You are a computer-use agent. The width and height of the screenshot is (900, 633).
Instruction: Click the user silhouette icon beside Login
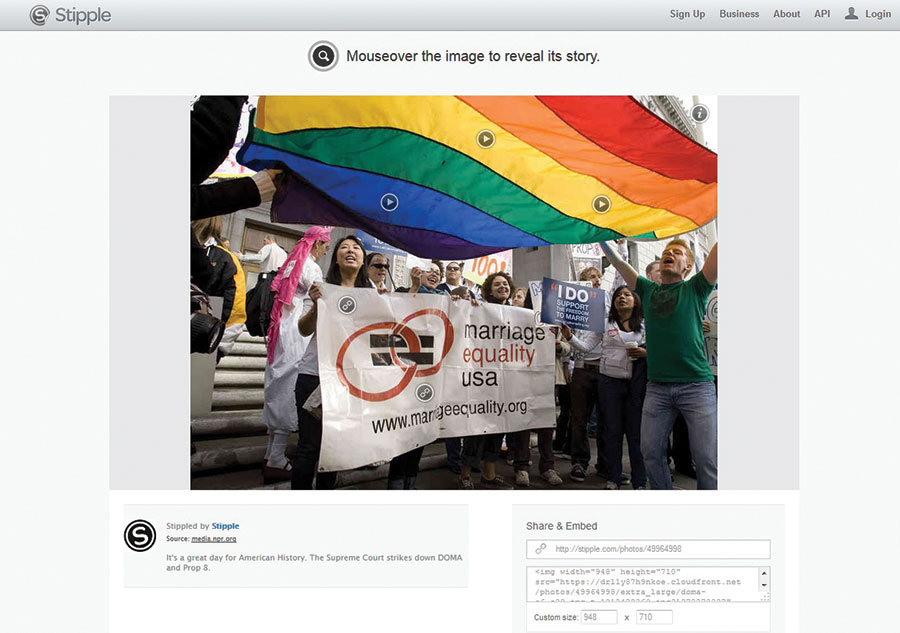coord(851,13)
